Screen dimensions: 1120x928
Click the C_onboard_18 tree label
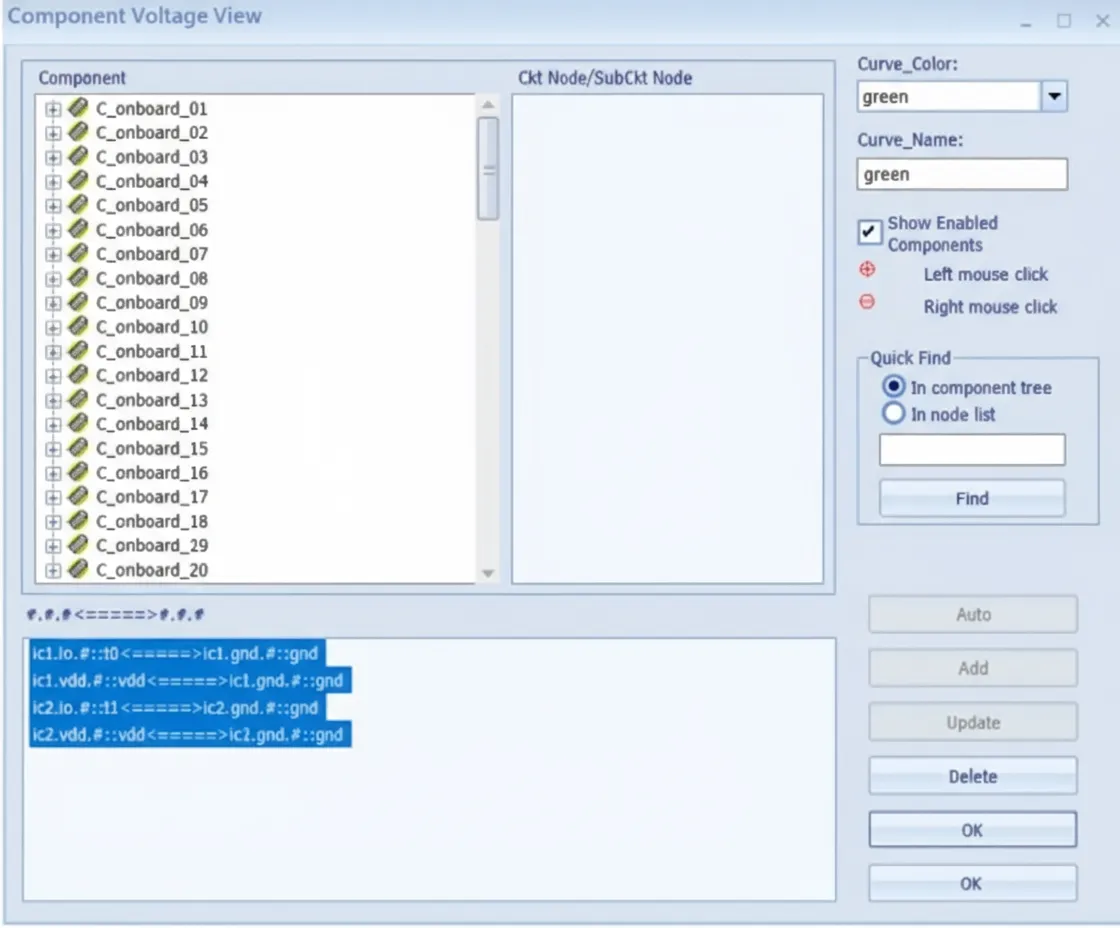[x=152, y=522]
